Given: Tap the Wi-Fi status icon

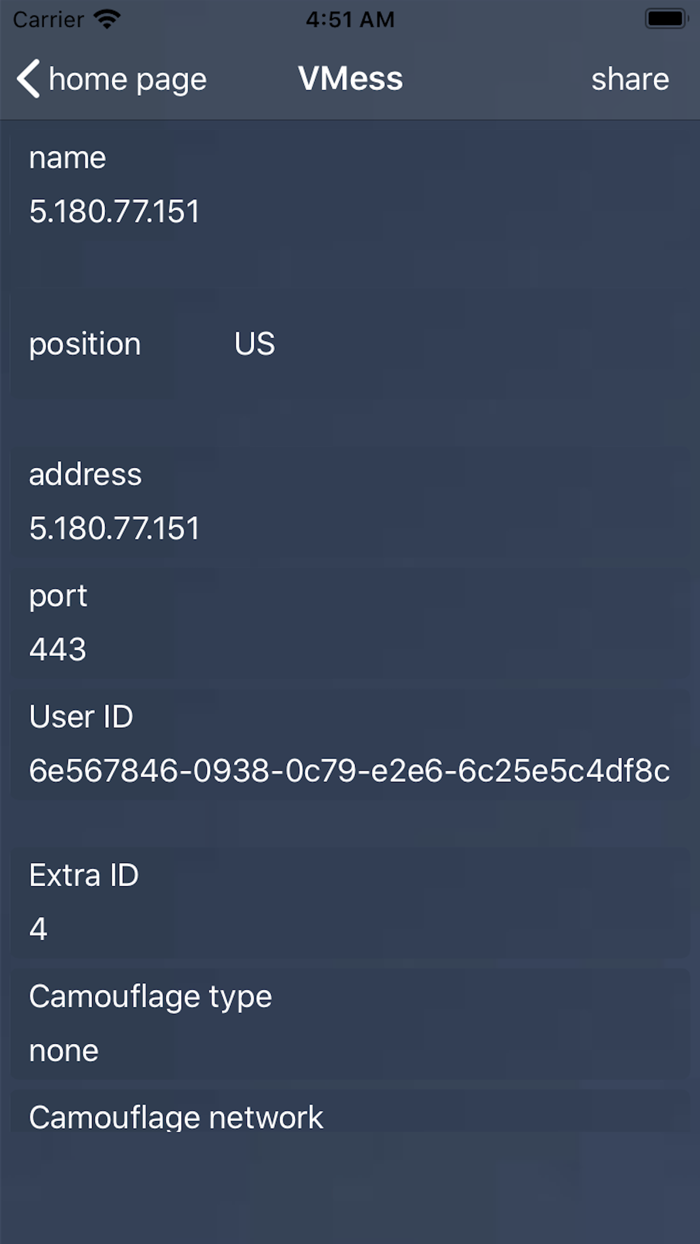Looking at the screenshot, I should (105, 19).
